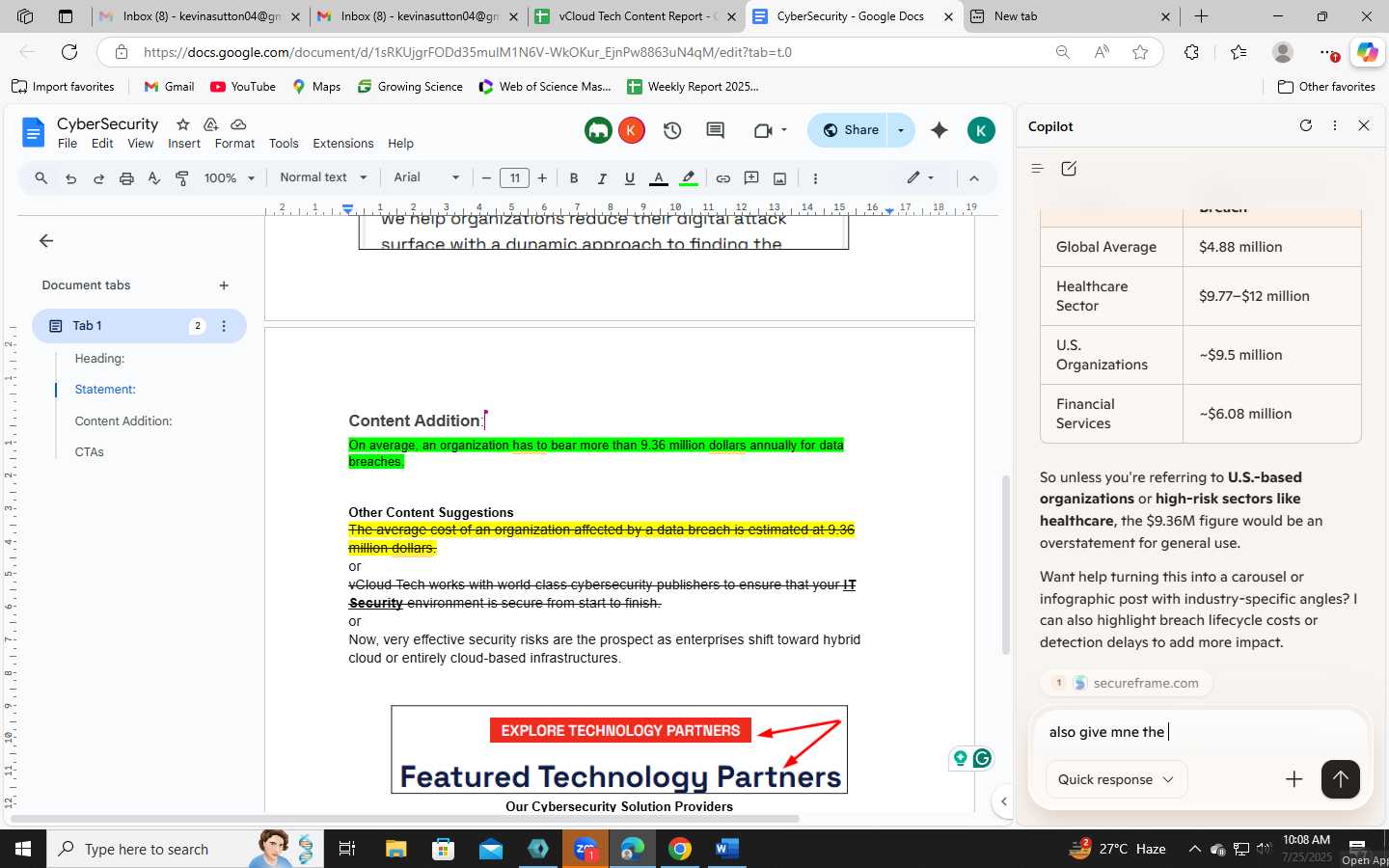This screenshot has height=868, width=1389.
Task: Jump to the CTAs outline heading
Action: tap(90, 452)
